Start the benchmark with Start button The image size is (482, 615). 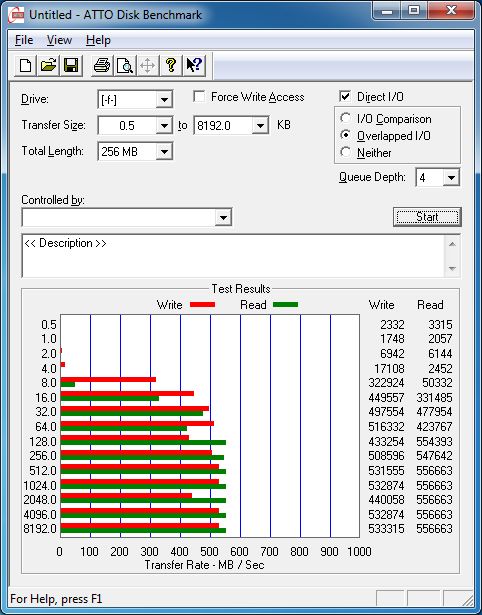[427, 217]
